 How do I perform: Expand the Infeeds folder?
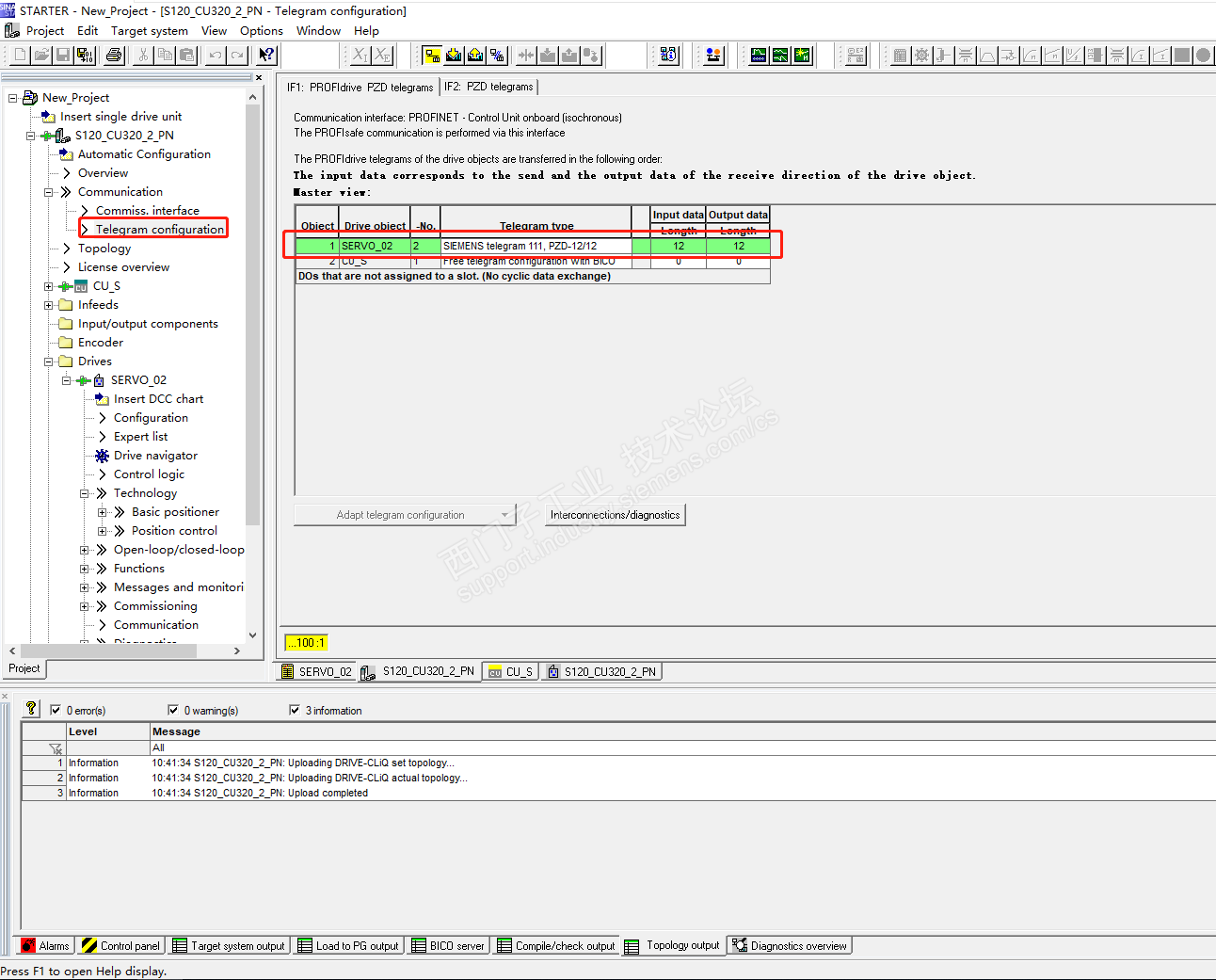coord(49,305)
